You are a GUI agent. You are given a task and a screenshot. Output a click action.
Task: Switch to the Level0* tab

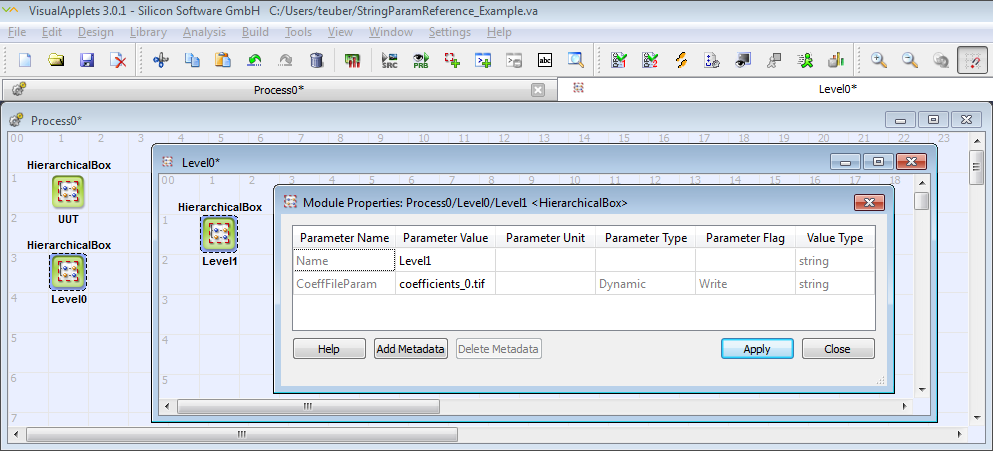point(836,89)
